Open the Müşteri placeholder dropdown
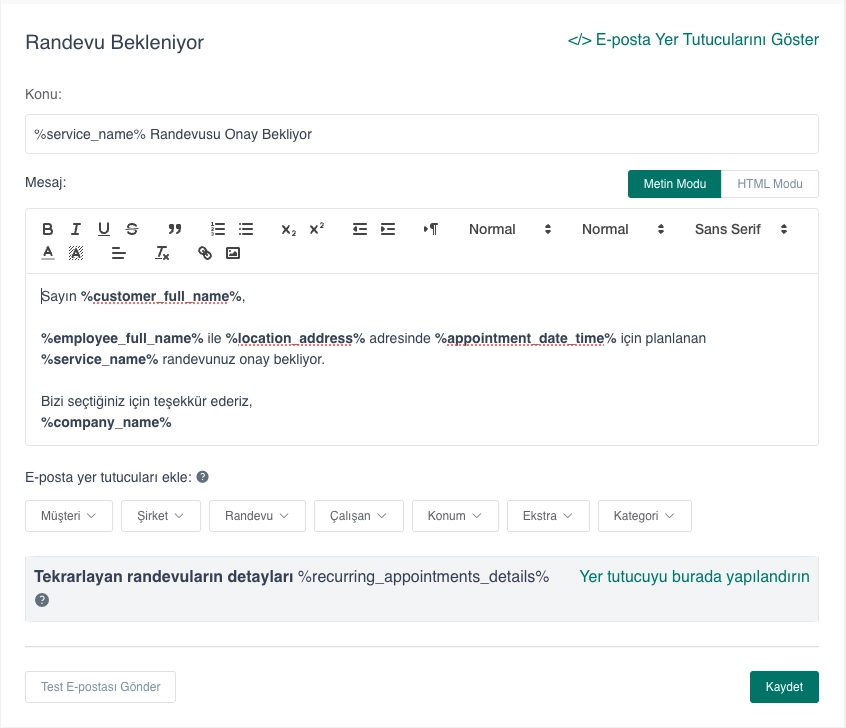This screenshot has width=846, height=728. [x=68, y=516]
